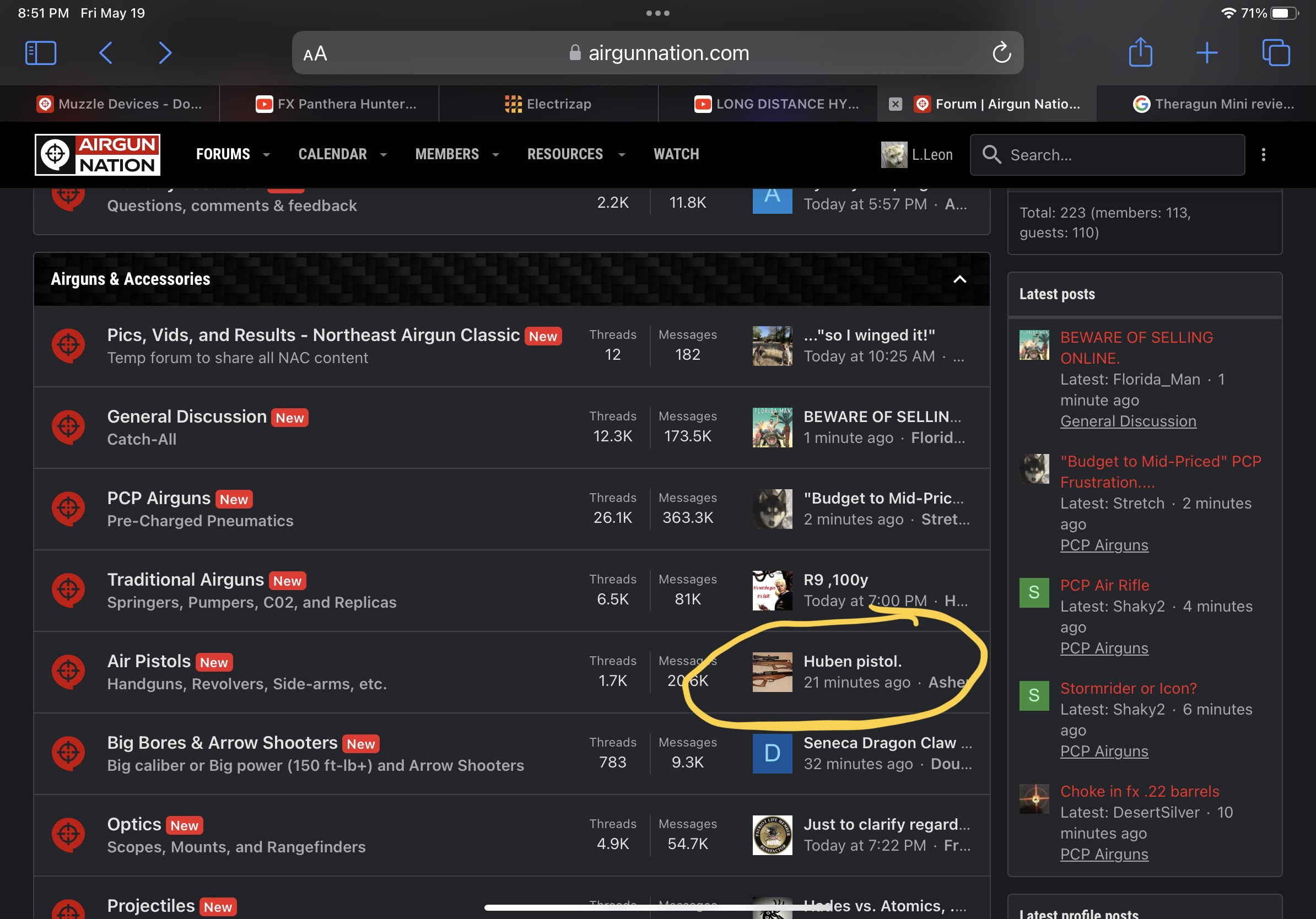Click the search magnifier icon
The width and height of the screenshot is (1316, 919).
click(x=991, y=155)
